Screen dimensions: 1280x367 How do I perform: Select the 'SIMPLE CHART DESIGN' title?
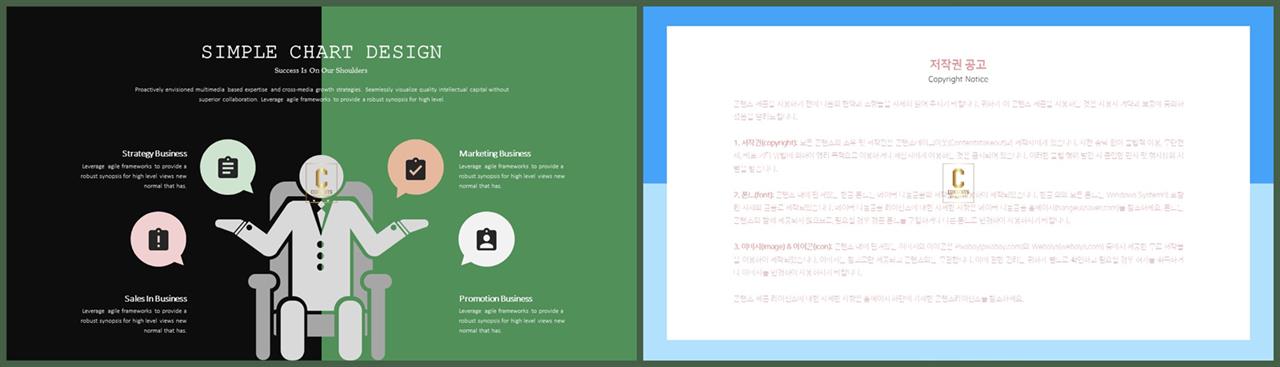tap(321, 52)
